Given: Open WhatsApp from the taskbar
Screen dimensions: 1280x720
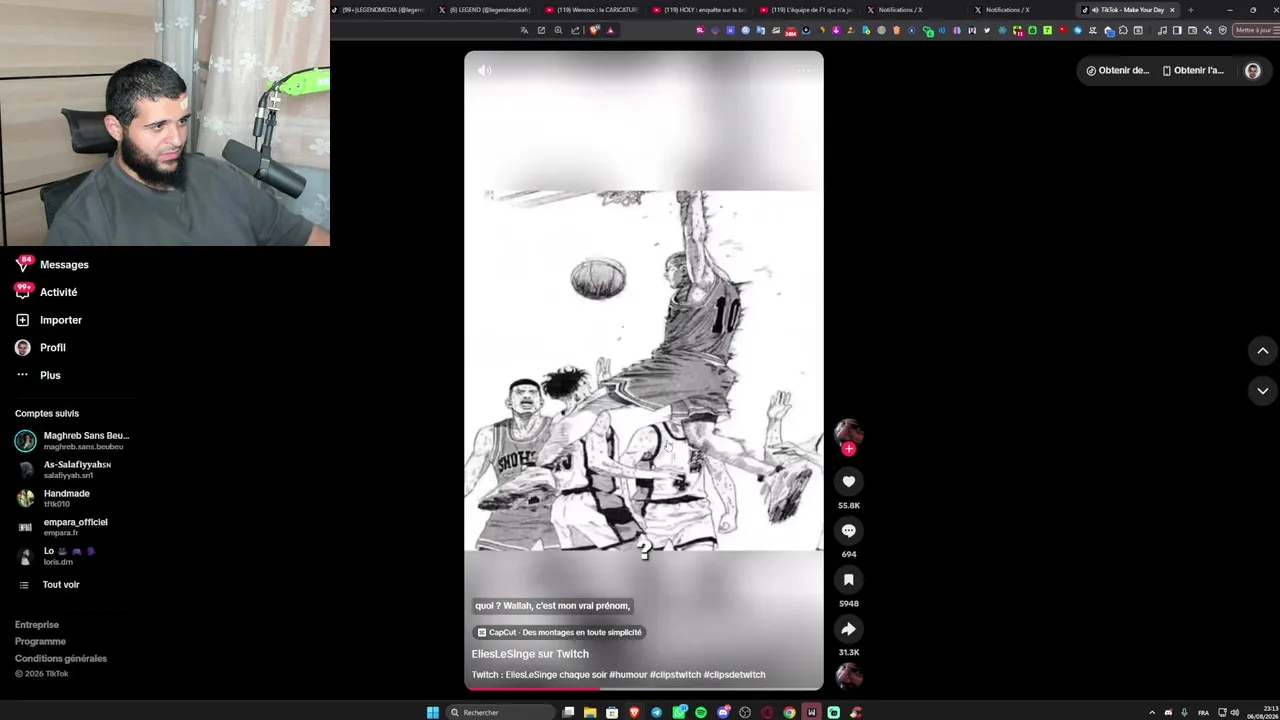Looking at the screenshot, I should 679,712.
